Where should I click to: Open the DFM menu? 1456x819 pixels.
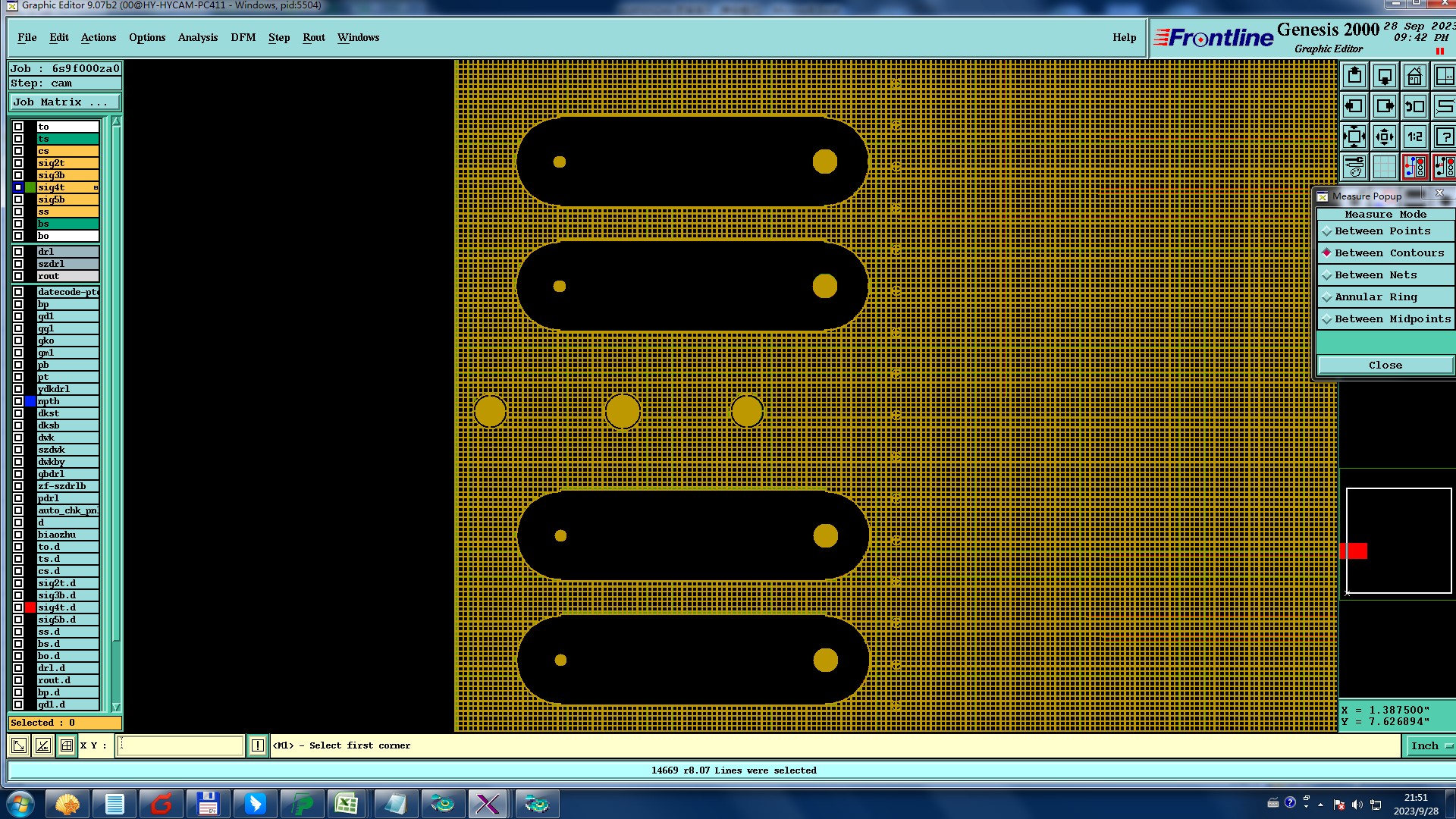click(243, 38)
